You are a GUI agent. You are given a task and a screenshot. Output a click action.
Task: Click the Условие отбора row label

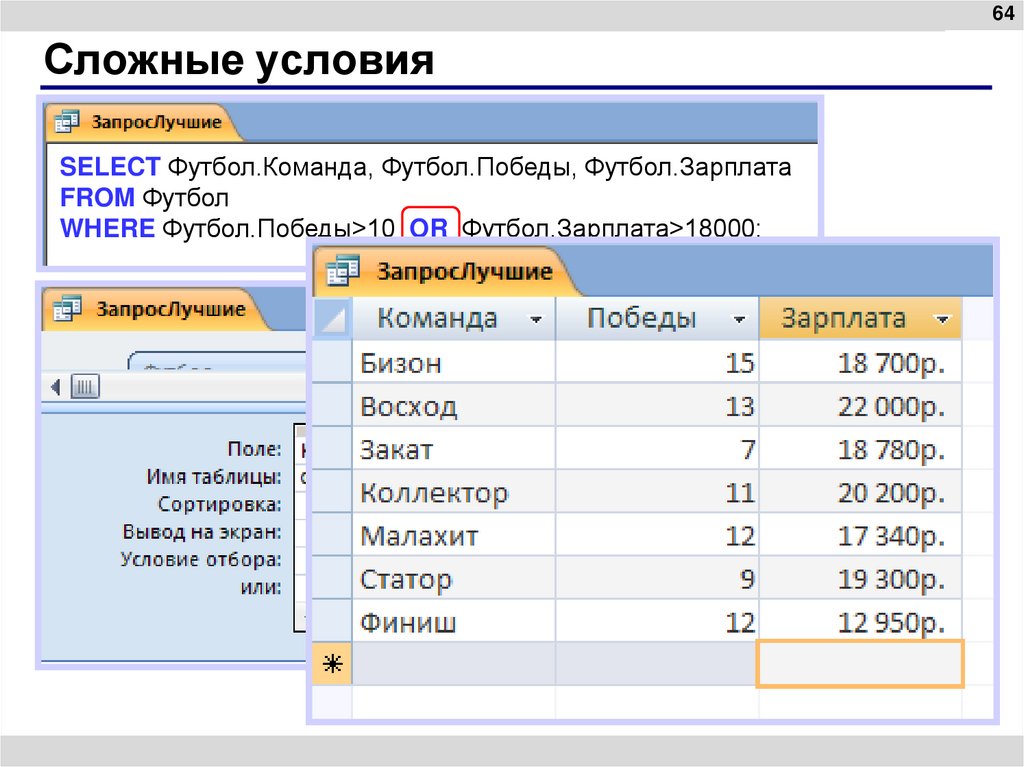[x=224, y=559]
